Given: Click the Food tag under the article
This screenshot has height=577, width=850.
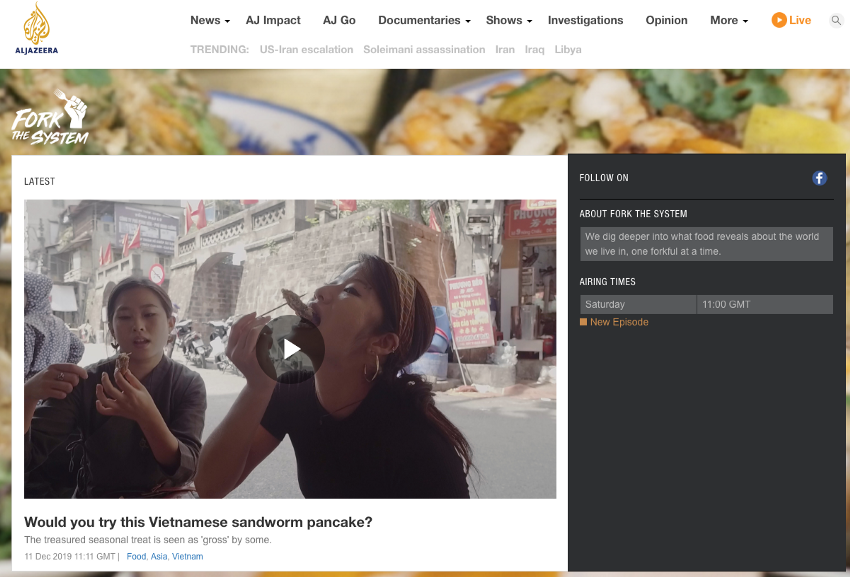Looking at the screenshot, I should click(136, 556).
